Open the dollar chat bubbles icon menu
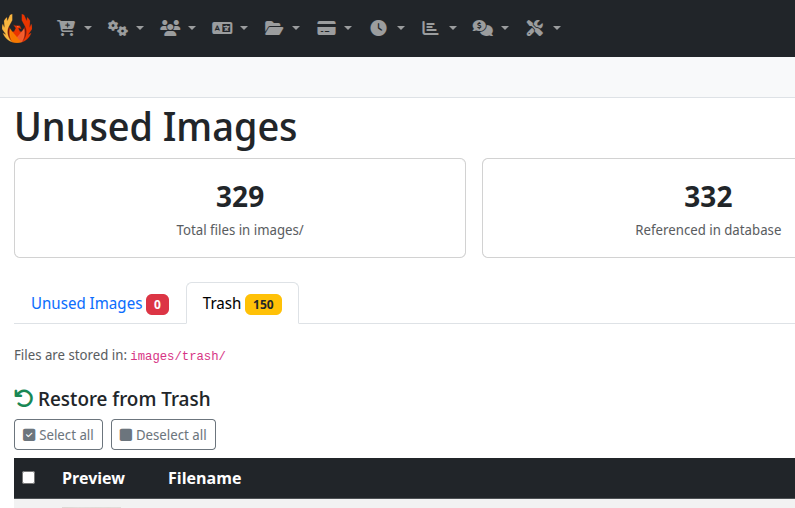This screenshot has height=508, width=795. (x=483, y=28)
